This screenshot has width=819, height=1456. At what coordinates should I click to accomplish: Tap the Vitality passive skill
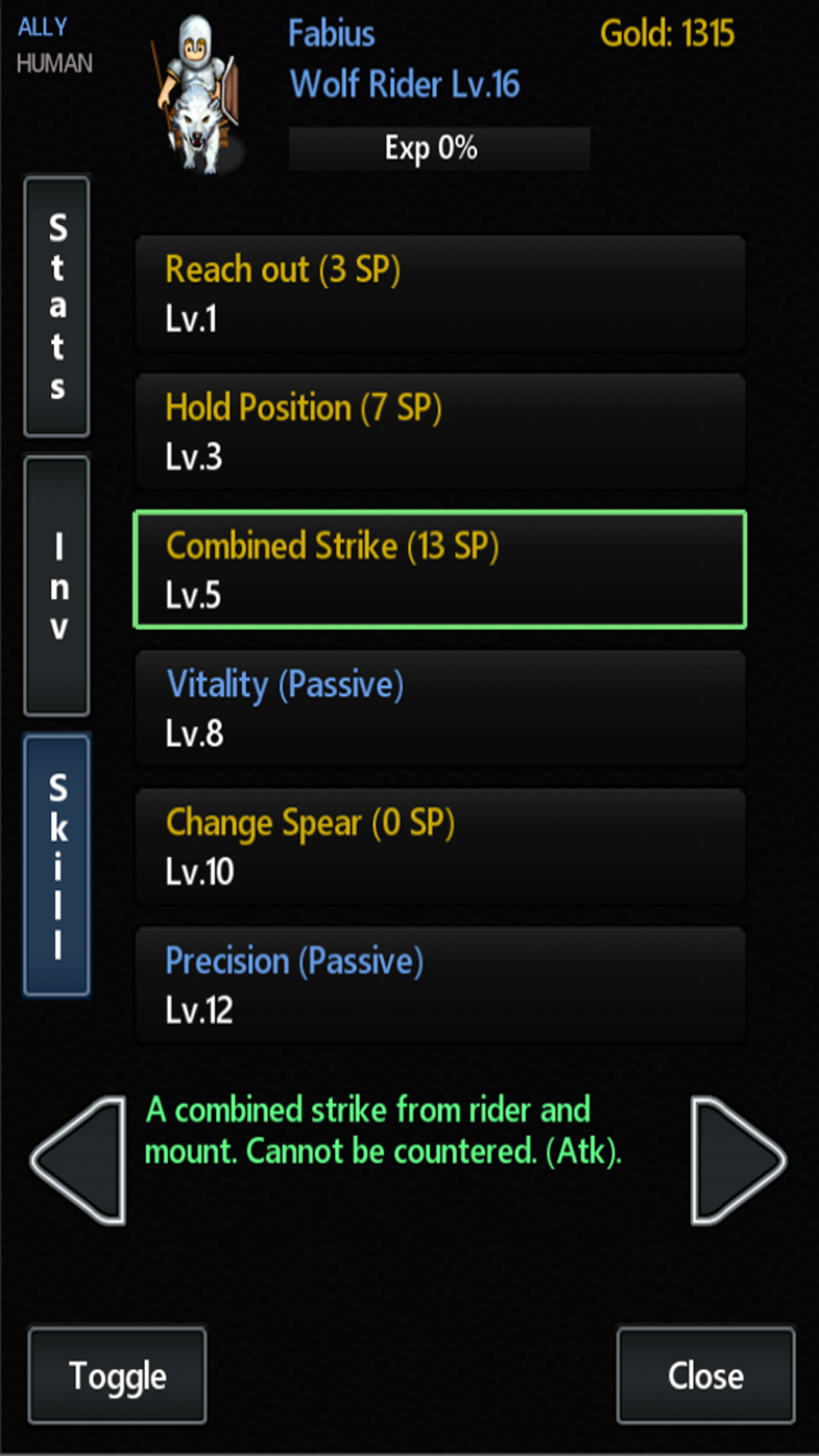pyautogui.click(x=440, y=708)
